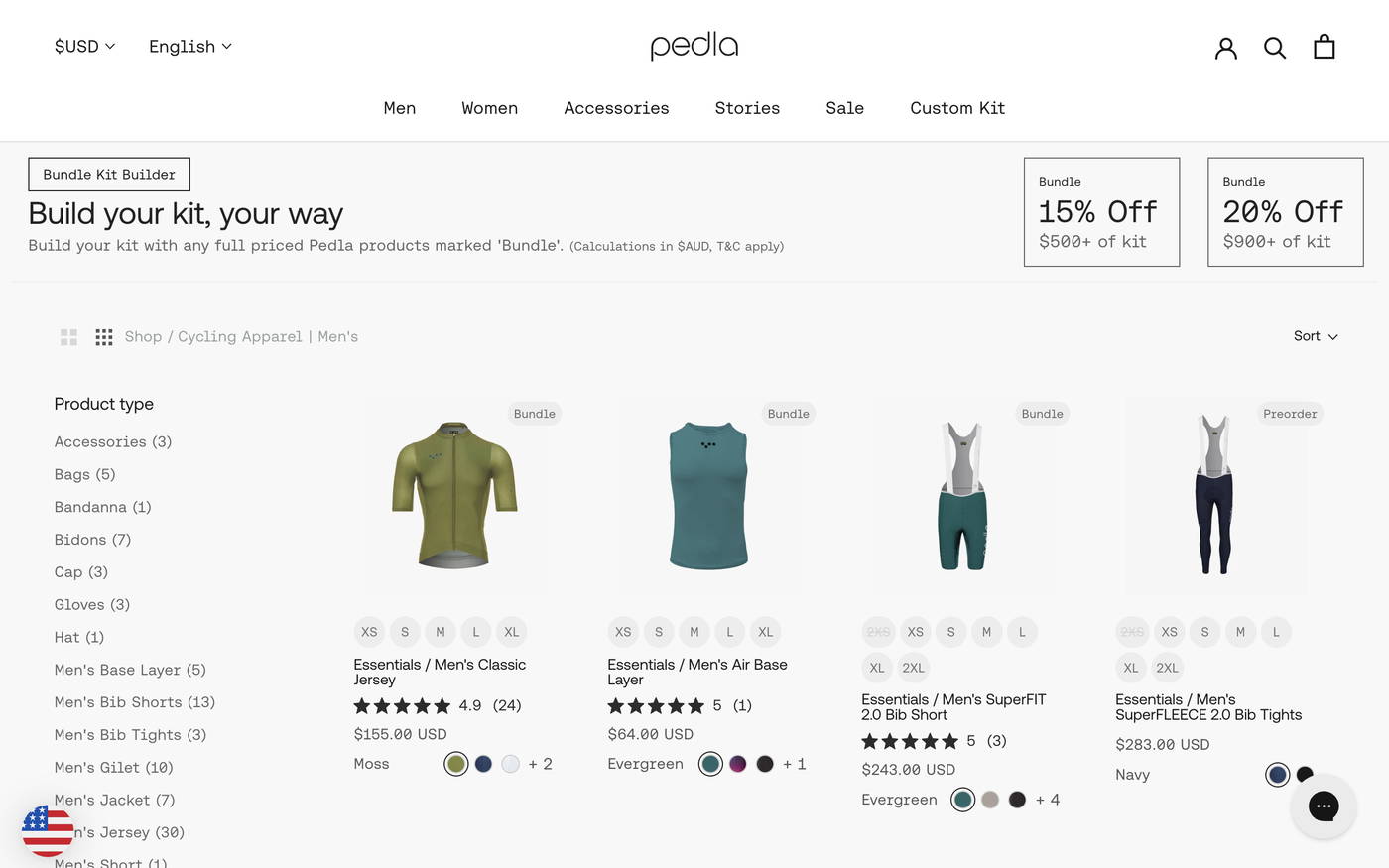
Task: Select size 2XL for the SuperFIT Bib Short
Action: 913,668
